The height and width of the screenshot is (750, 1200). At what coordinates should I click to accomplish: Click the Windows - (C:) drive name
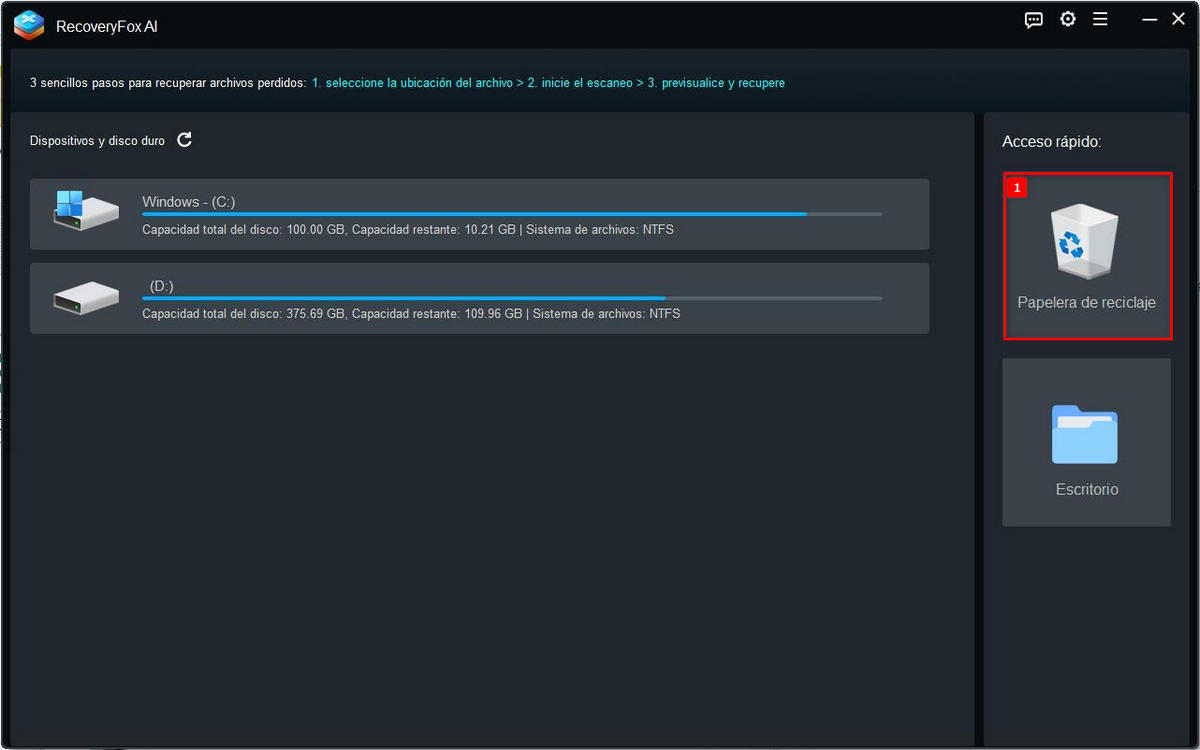(x=188, y=202)
